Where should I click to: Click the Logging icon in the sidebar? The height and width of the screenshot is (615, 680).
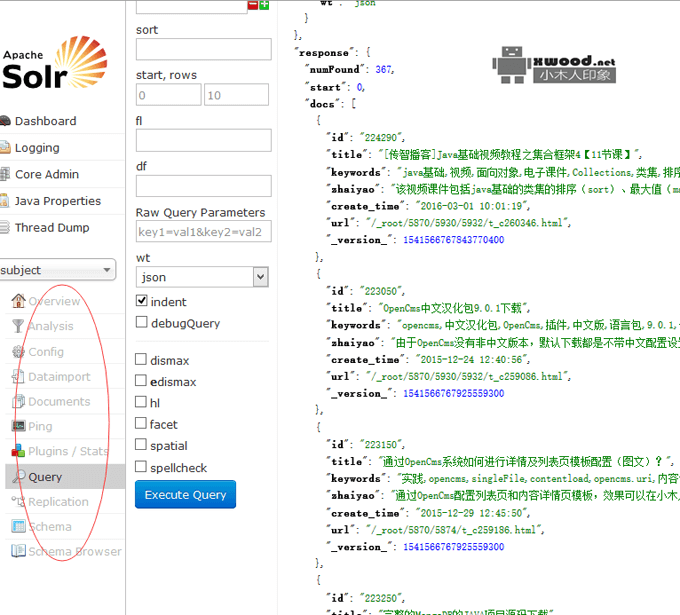5,148
